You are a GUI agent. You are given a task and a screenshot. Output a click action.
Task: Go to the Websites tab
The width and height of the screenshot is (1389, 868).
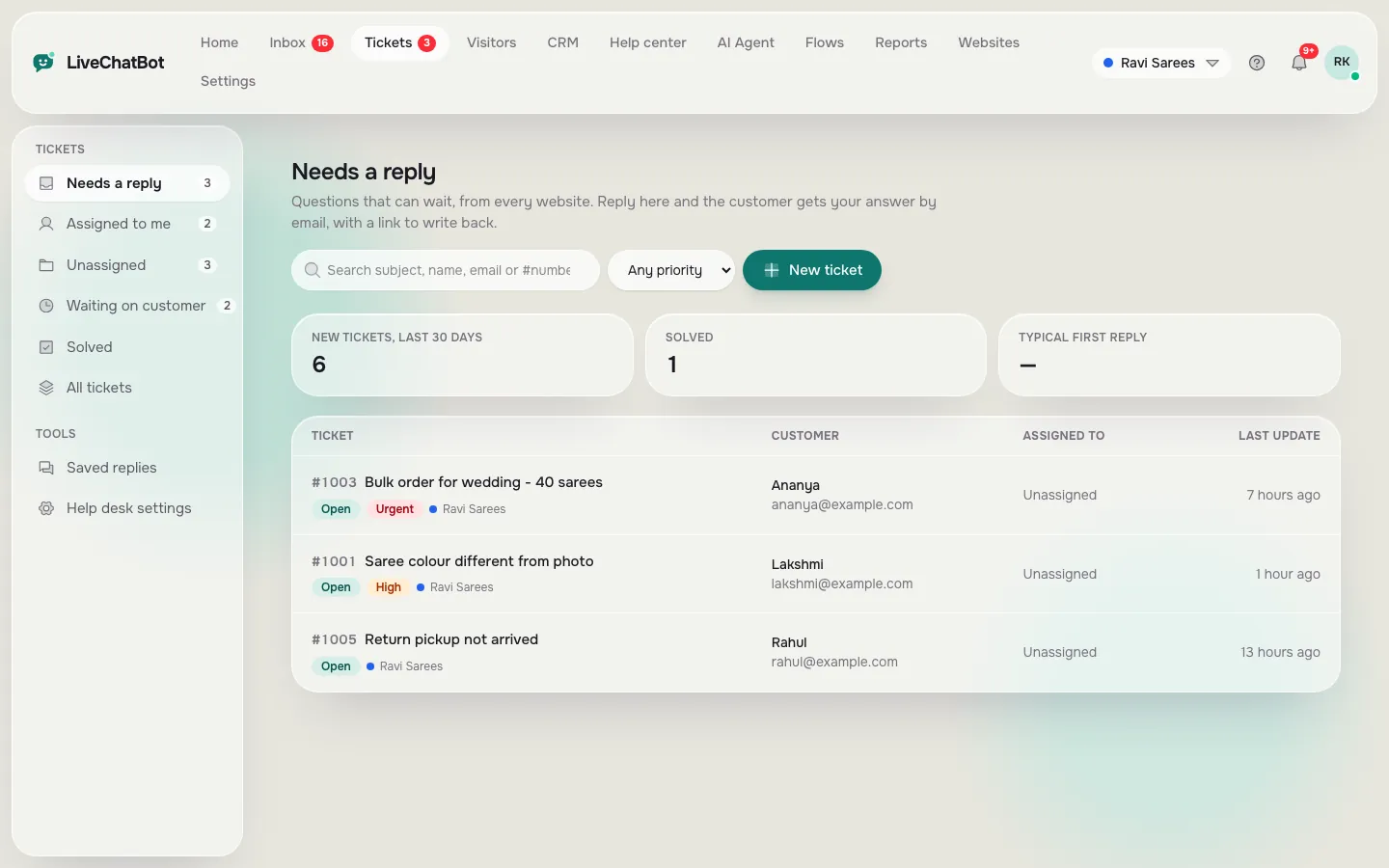pyautogui.click(x=989, y=42)
